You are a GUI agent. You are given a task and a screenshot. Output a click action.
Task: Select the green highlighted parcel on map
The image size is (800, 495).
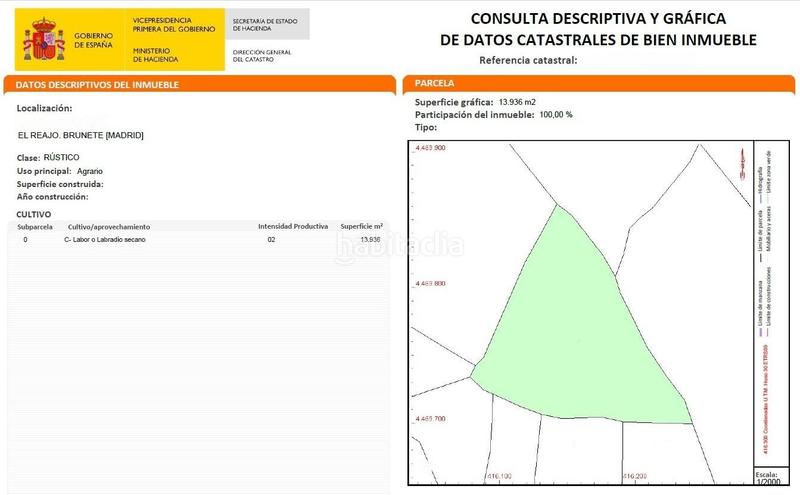click(x=582, y=327)
